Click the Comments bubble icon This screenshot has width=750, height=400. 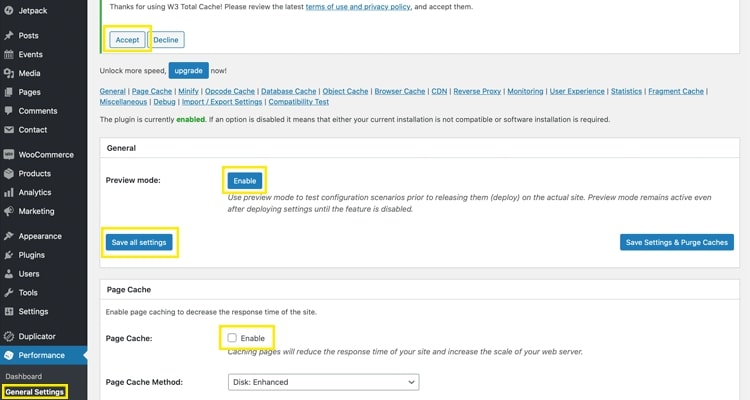[9, 111]
